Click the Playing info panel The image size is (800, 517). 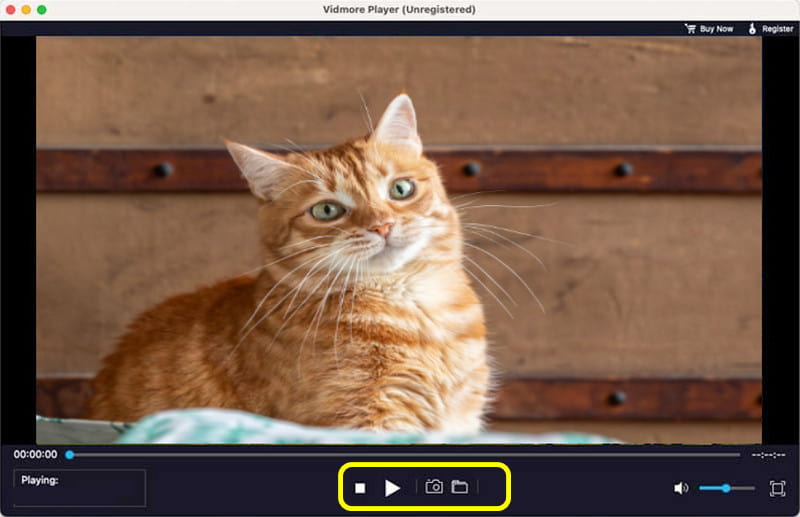79,488
